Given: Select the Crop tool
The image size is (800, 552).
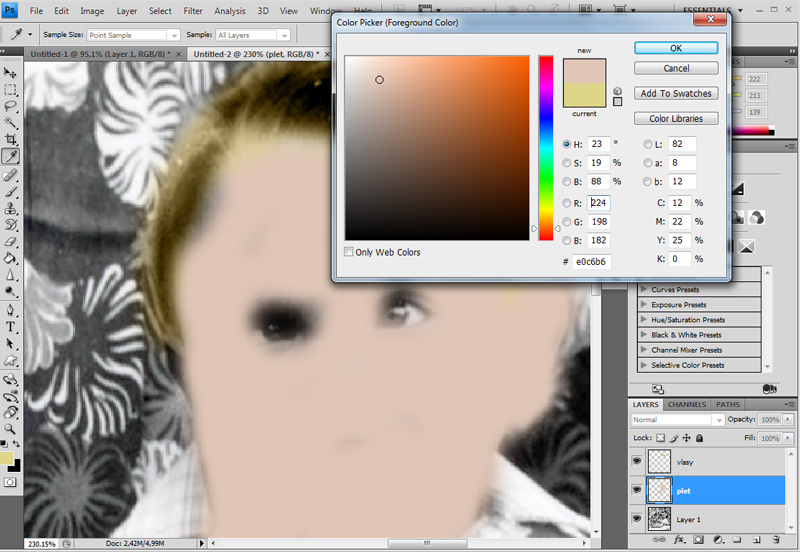Looking at the screenshot, I should (11, 140).
